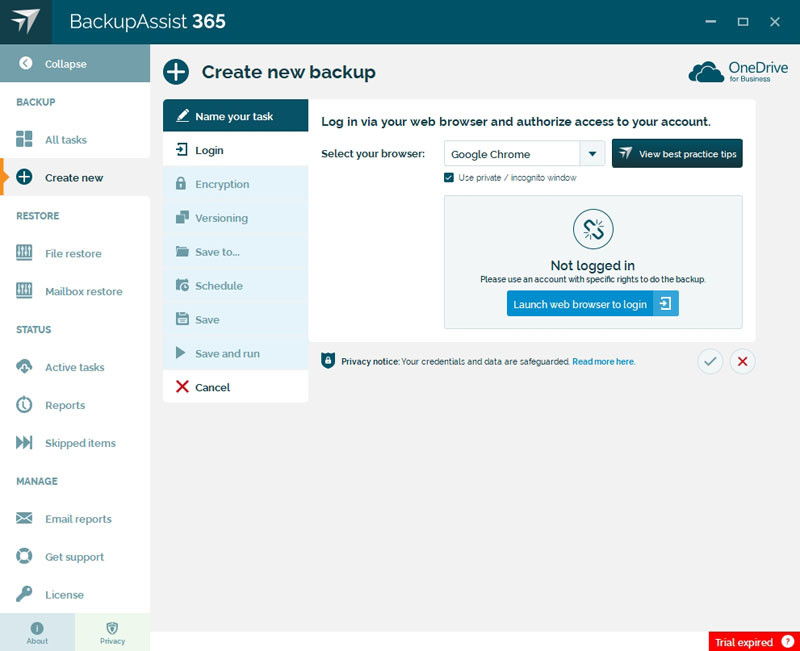Select Create new in sidebar
The width and height of the screenshot is (800, 651).
click(75, 177)
